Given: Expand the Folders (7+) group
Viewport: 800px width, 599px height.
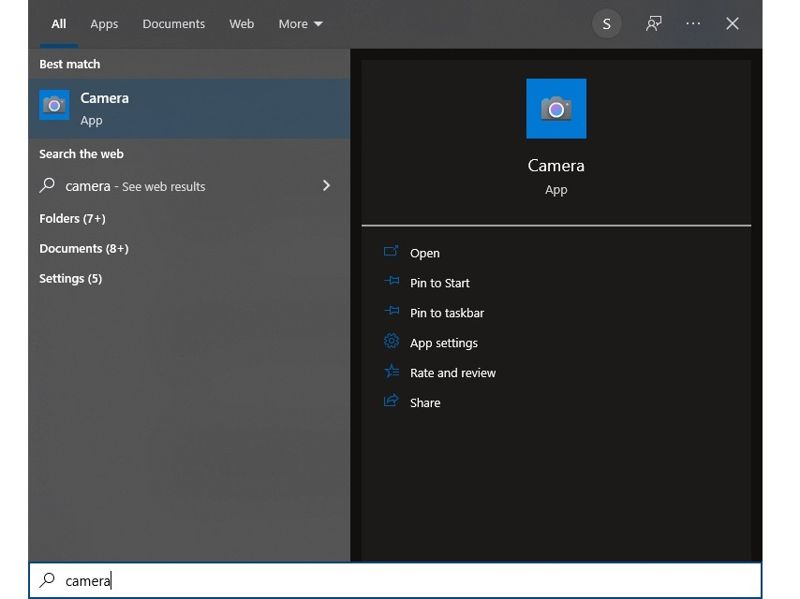Looking at the screenshot, I should pos(72,218).
